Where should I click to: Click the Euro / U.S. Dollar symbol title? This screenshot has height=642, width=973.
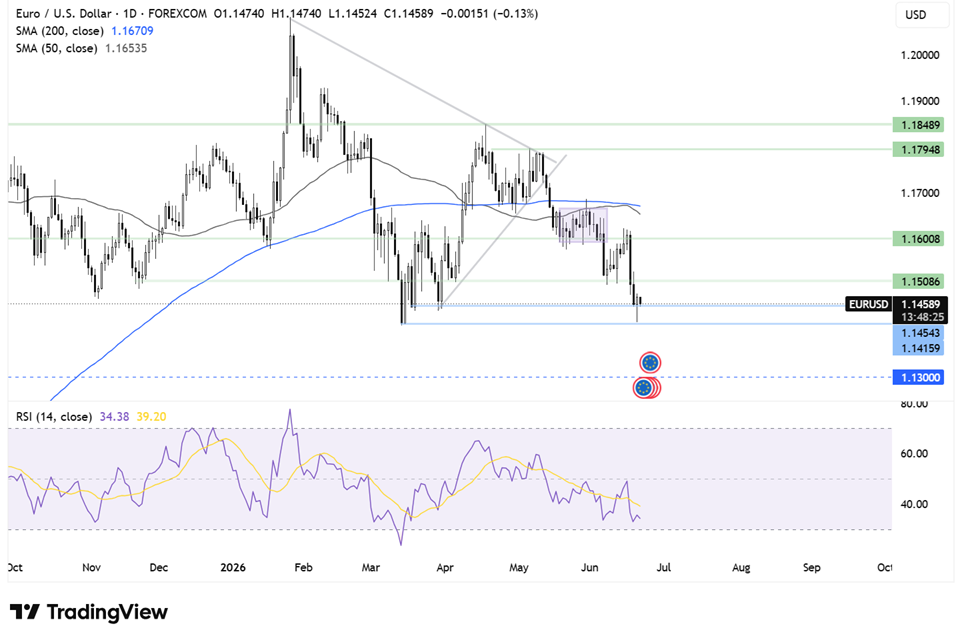tap(64, 13)
